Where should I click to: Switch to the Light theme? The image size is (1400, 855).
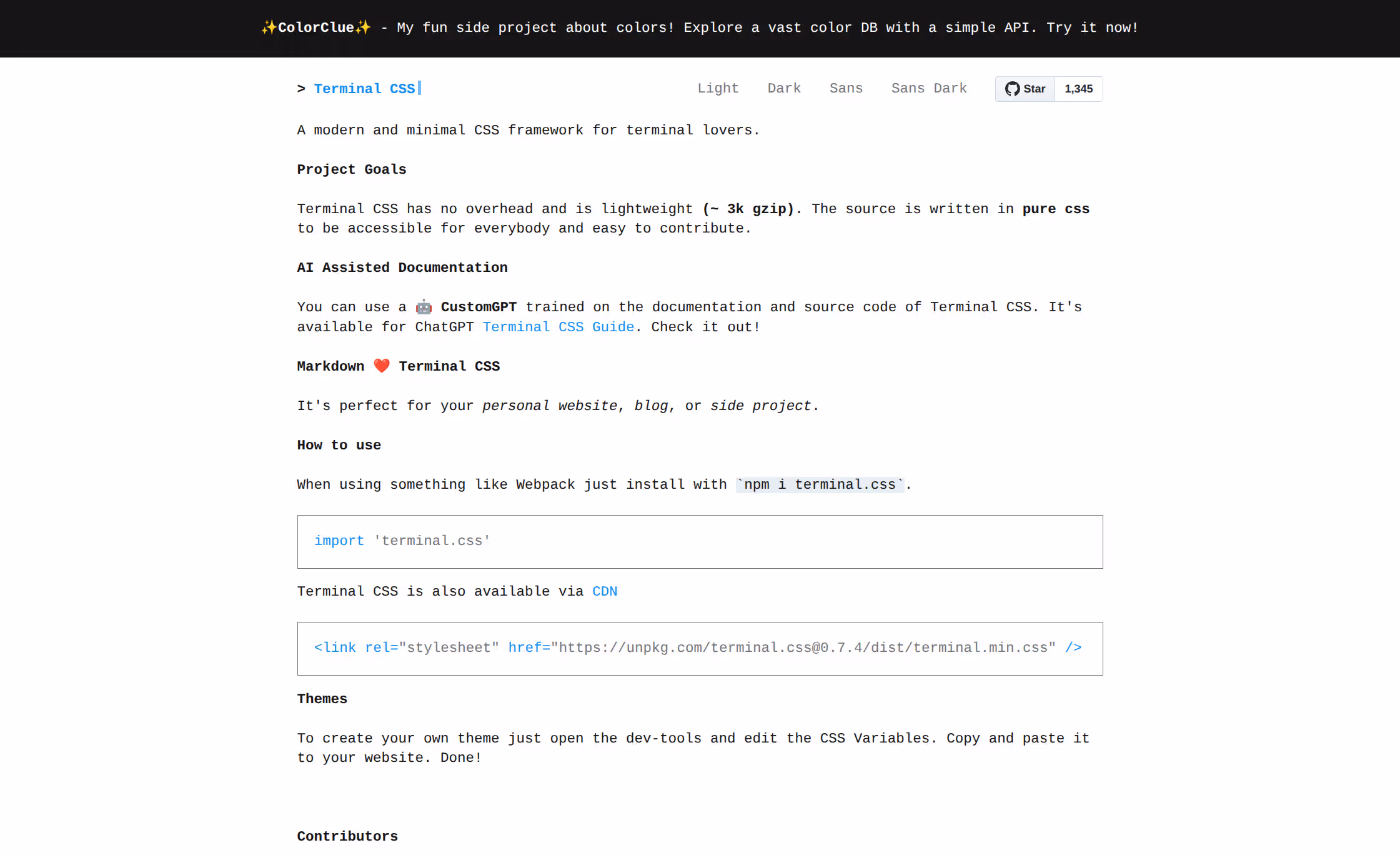pyautogui.click(x=718, y=88)
